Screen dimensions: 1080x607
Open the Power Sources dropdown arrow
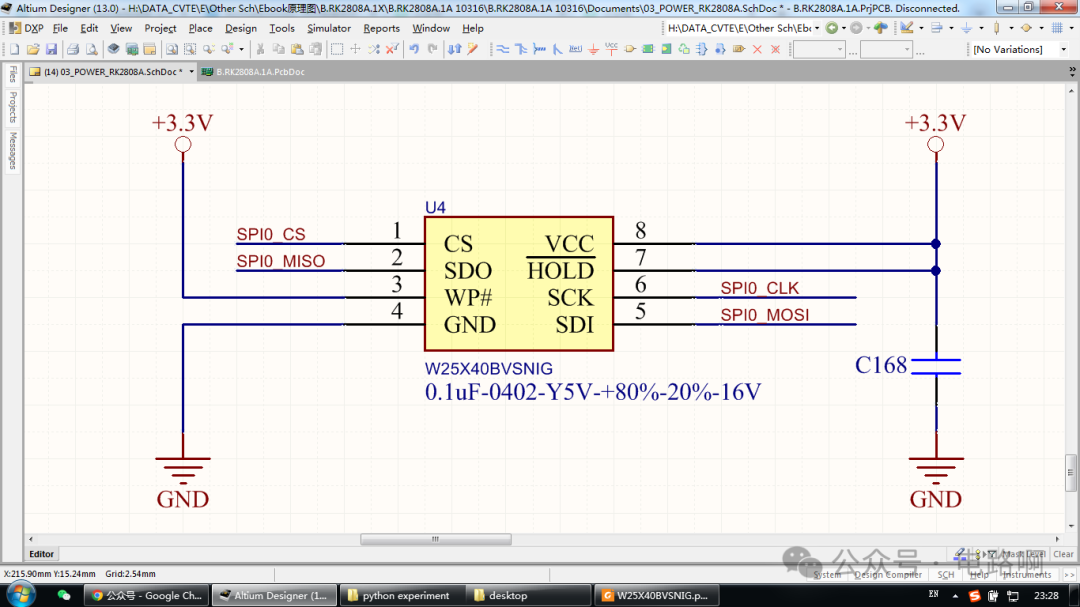click(x=982, y=28)
